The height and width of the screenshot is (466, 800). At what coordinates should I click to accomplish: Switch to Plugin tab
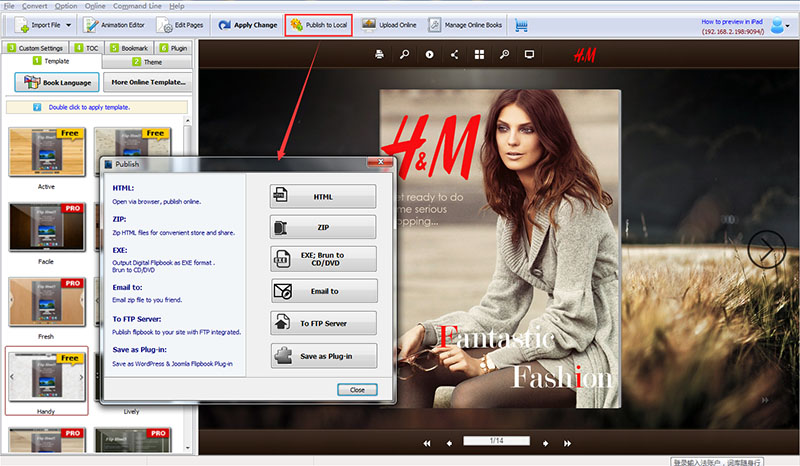pos(173,48)
